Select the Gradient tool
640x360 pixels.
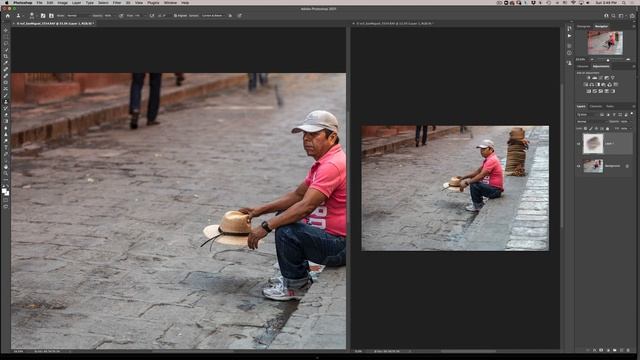tap(6, 121)
